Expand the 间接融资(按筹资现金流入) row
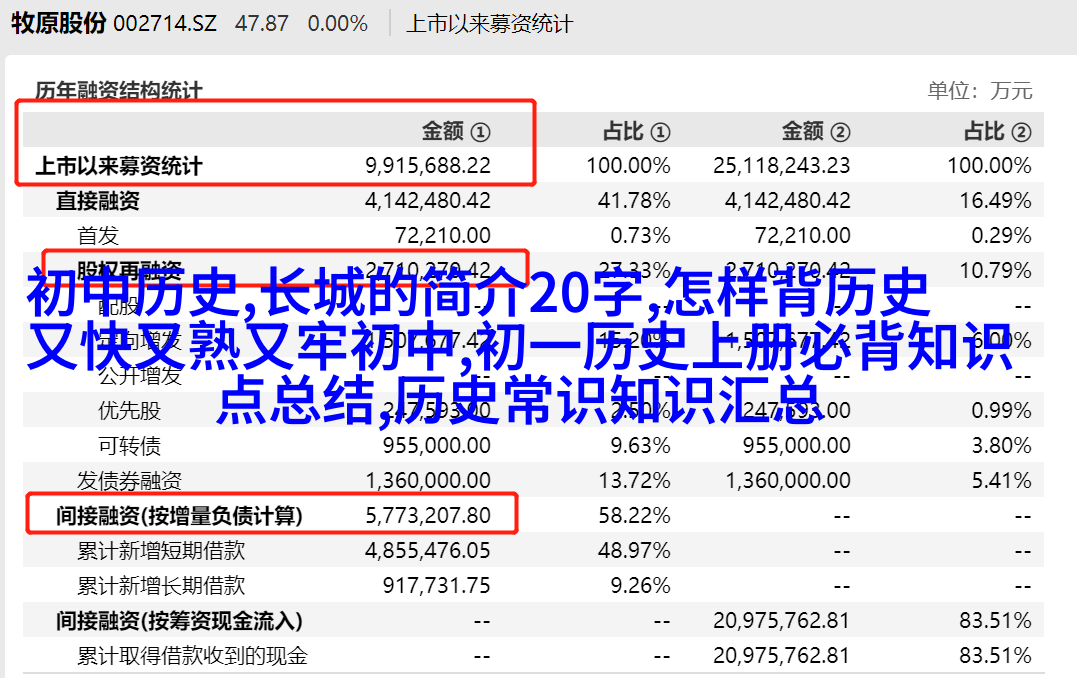The width and height of the screenshot is (1077, 678). click(179, 621)
